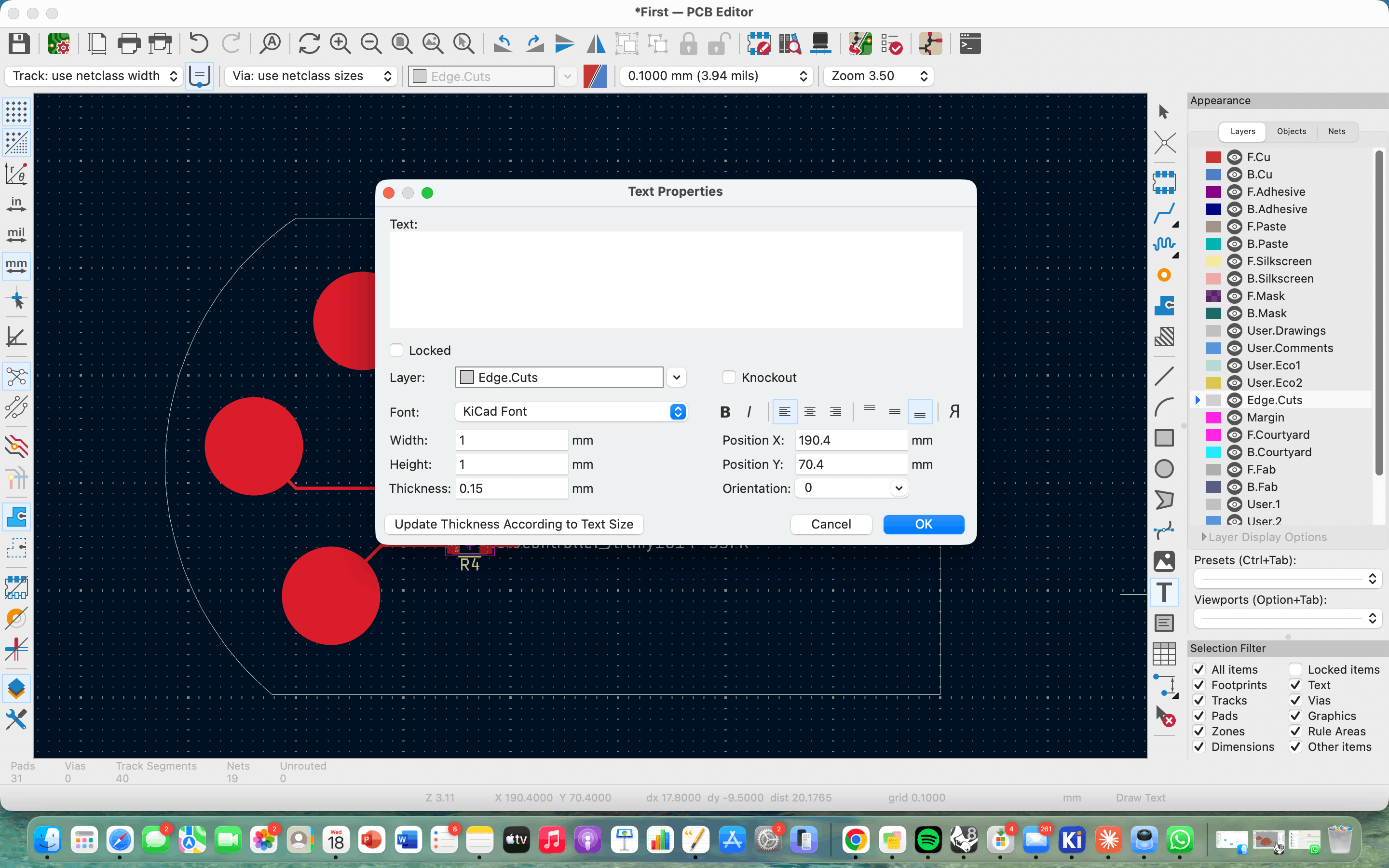Click the F.Cu red color swatch
1389x868 pixels.
[1213, 157]
